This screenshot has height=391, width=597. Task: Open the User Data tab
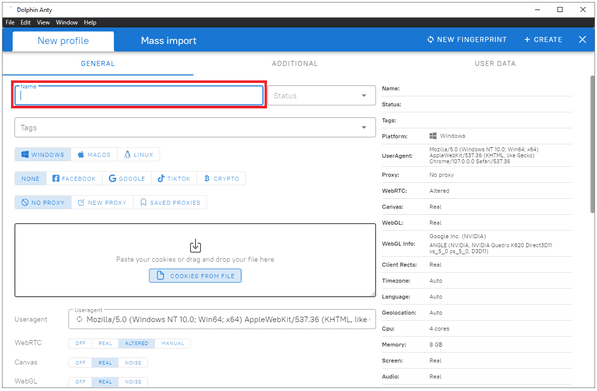point(495,64)
